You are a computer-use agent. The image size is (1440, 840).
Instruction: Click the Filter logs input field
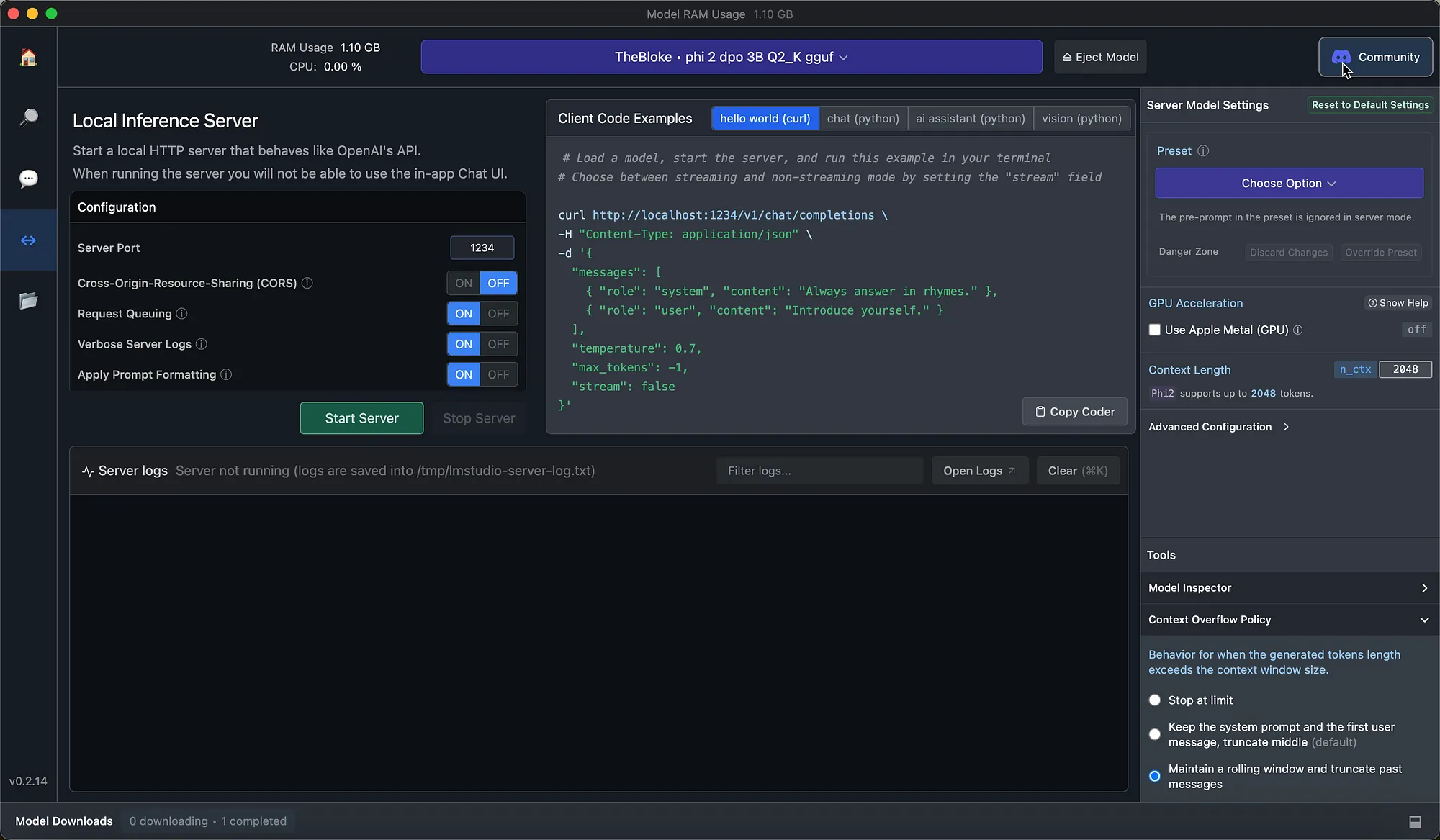pyautogui.click(x=819, y=471)
